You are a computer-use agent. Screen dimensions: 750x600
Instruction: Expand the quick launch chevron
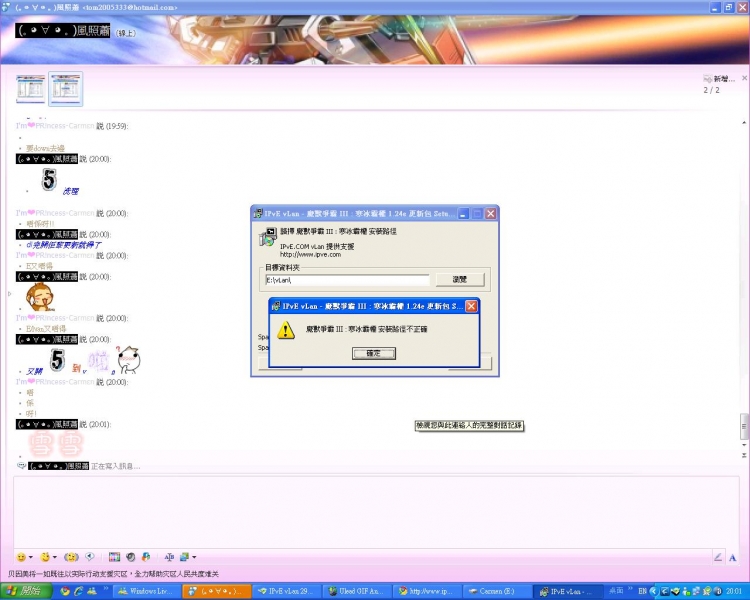click(105, 589)
